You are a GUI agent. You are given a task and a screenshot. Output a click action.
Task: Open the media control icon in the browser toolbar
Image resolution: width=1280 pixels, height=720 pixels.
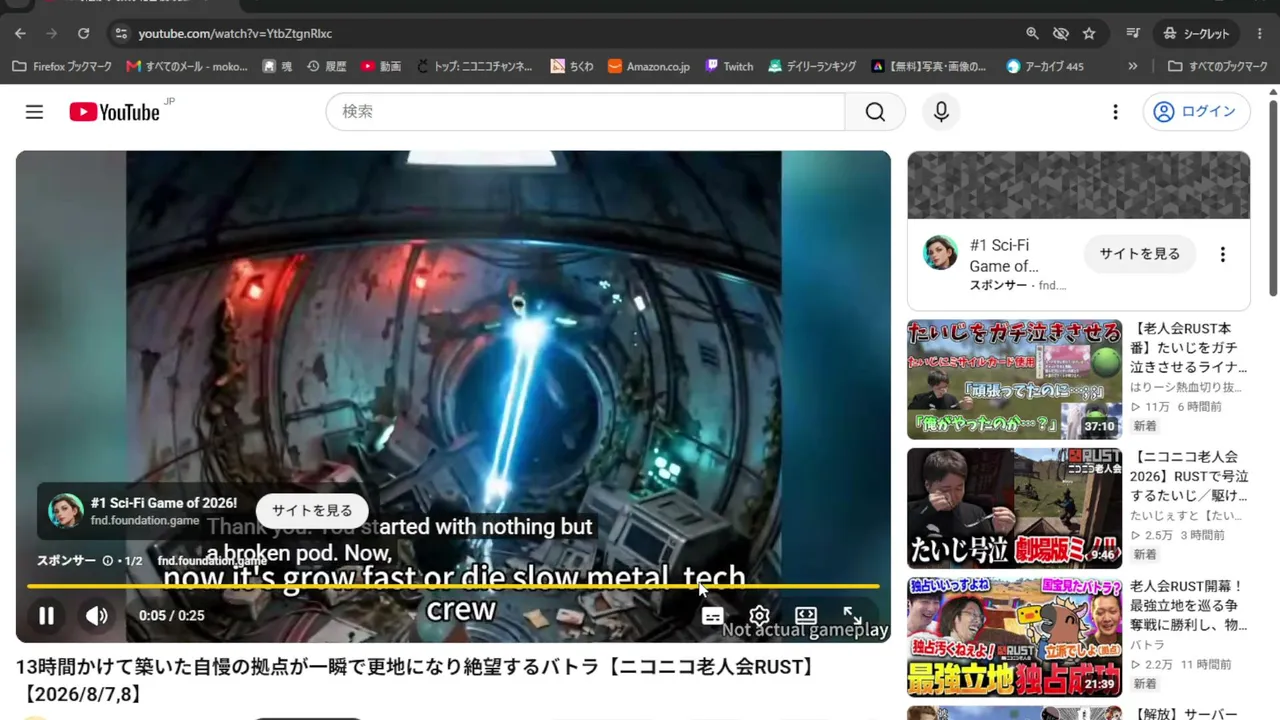tap(1133, 33)
